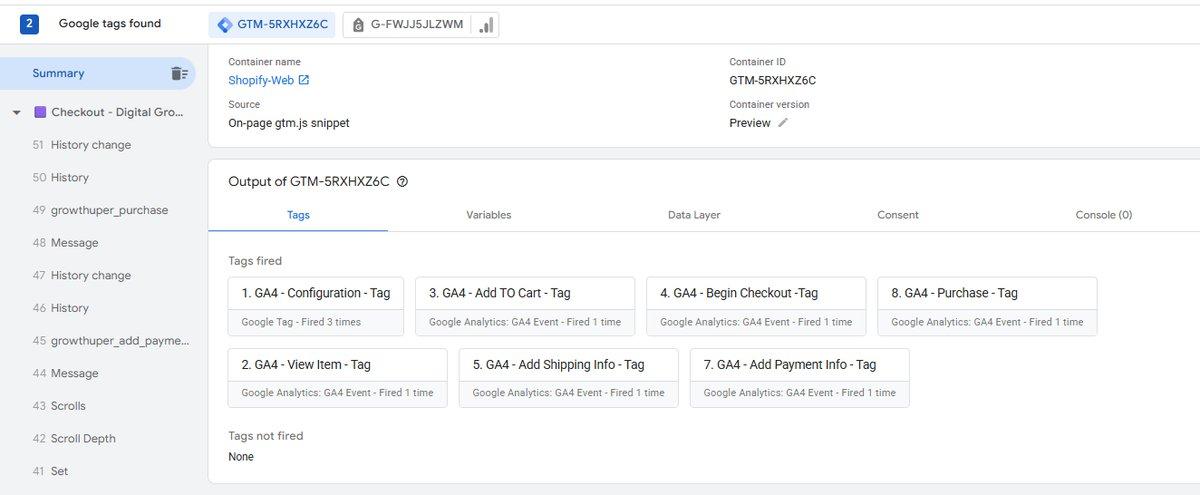Screen dimensions: 1200x495
Task: Open the 5. GA4 - Add Shipping Info card
Action: pos(569,378)
